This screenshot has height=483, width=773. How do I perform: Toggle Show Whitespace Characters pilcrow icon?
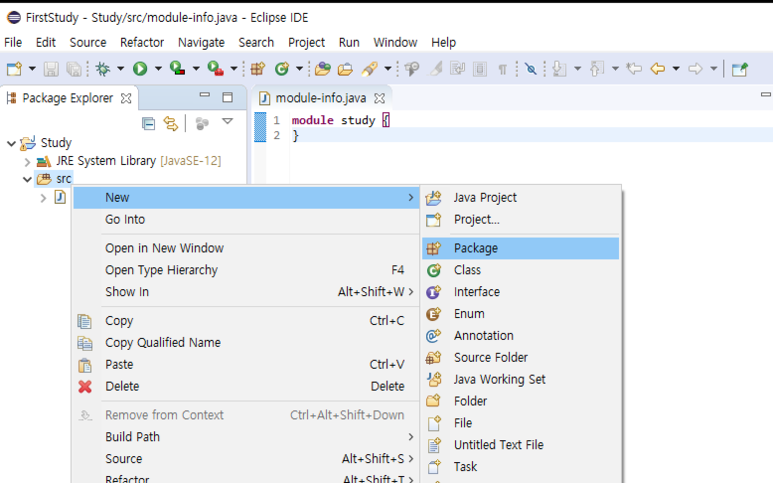(502, 69)
